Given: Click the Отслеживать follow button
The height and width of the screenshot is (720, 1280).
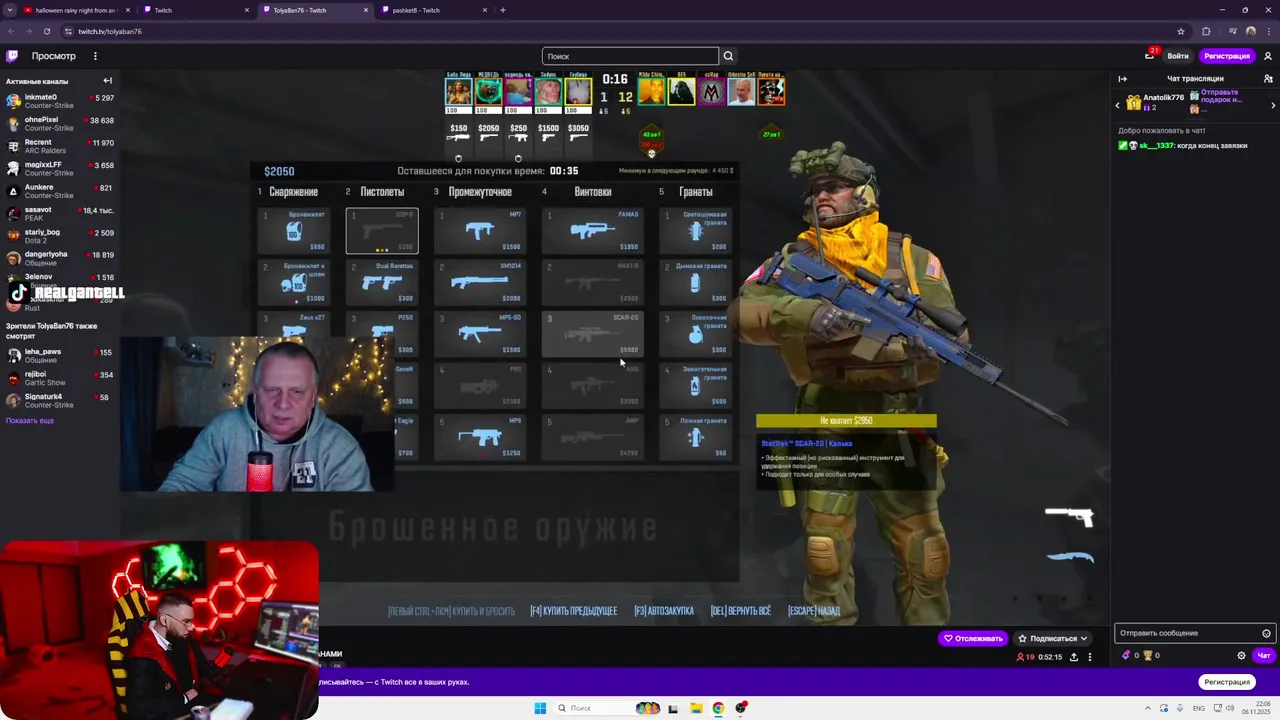Looking at the screenshot, I should pos(974,638).
